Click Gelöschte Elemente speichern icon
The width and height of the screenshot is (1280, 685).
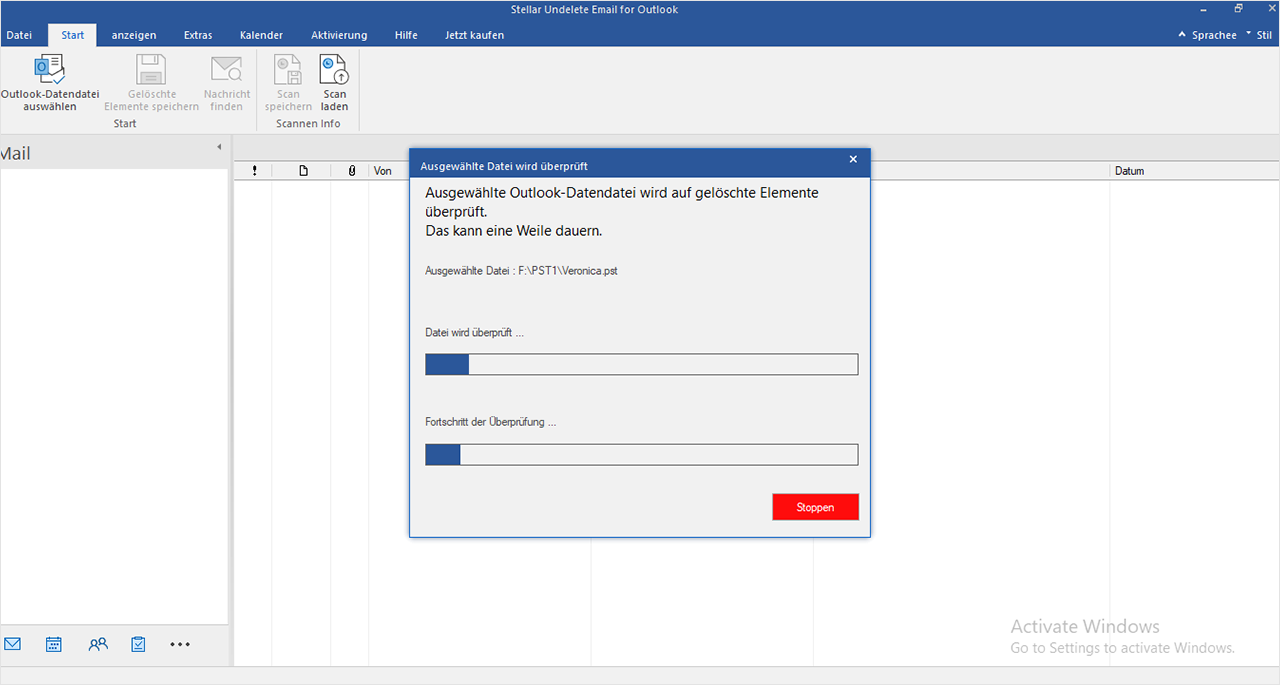151,69
